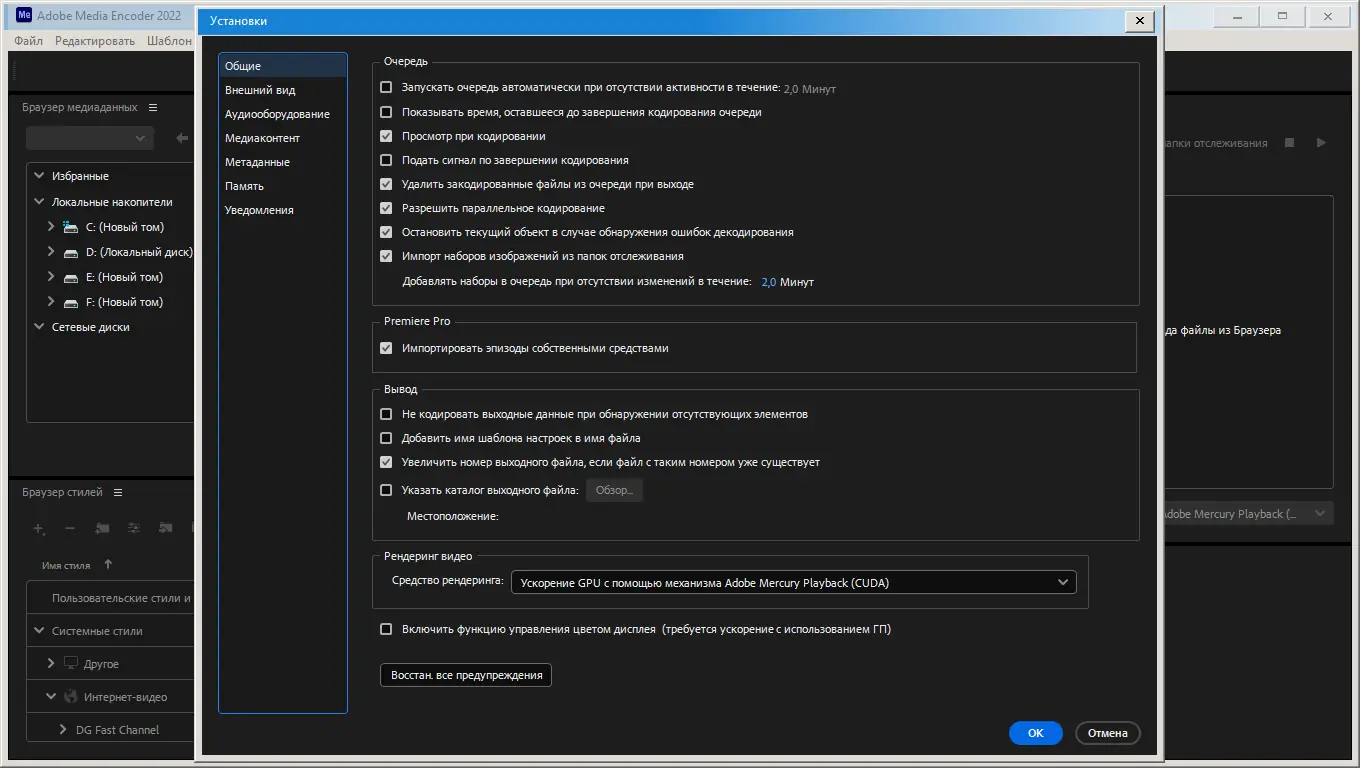Click the start queue play icon in the main window

1321,143
